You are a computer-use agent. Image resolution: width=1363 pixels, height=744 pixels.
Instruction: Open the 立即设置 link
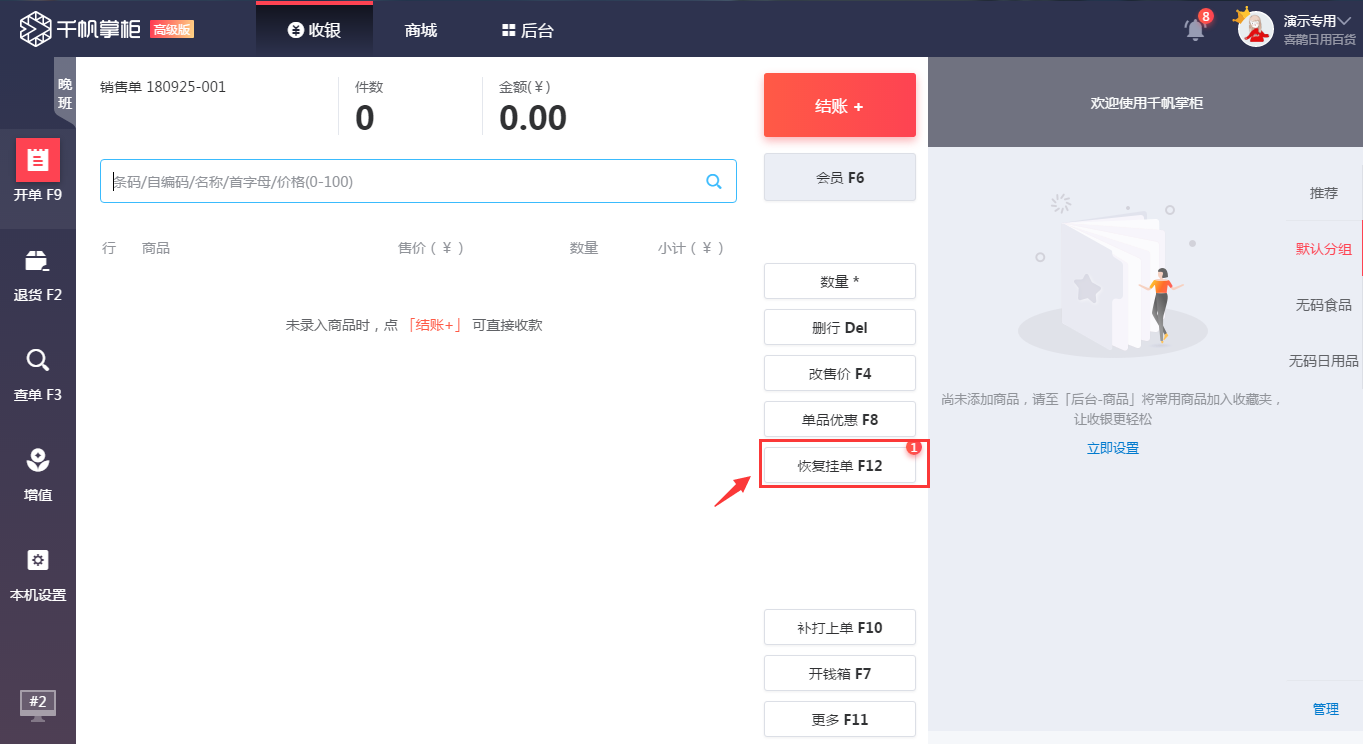[x=1112, y=448]
